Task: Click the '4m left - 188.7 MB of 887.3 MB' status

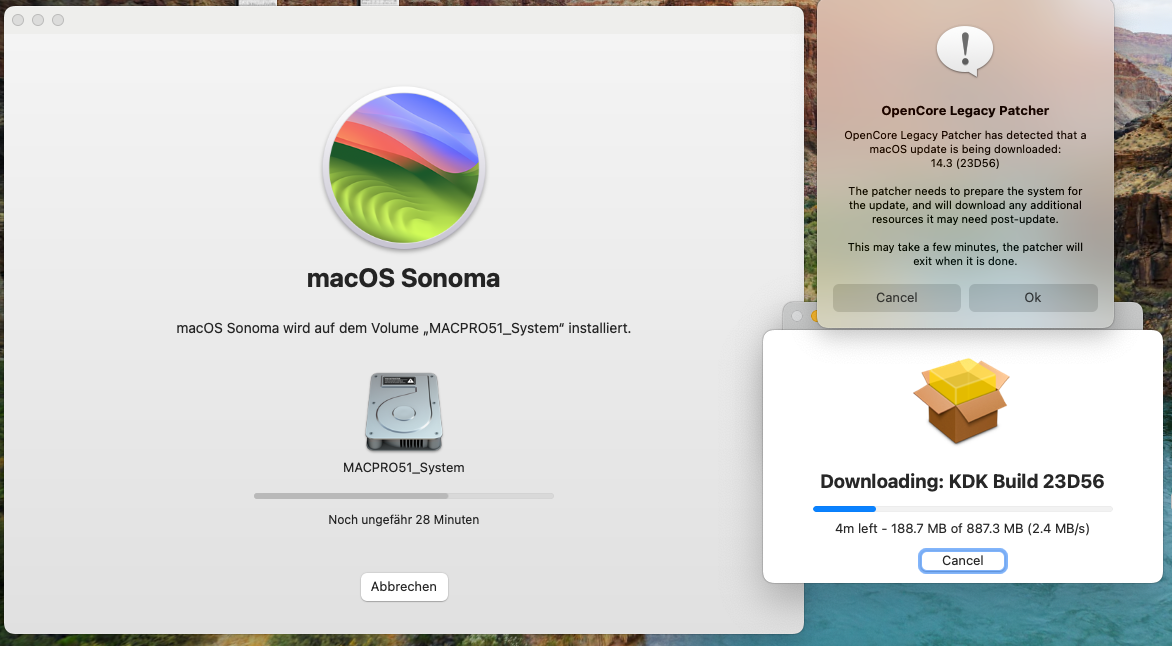Action: point(962,529)
